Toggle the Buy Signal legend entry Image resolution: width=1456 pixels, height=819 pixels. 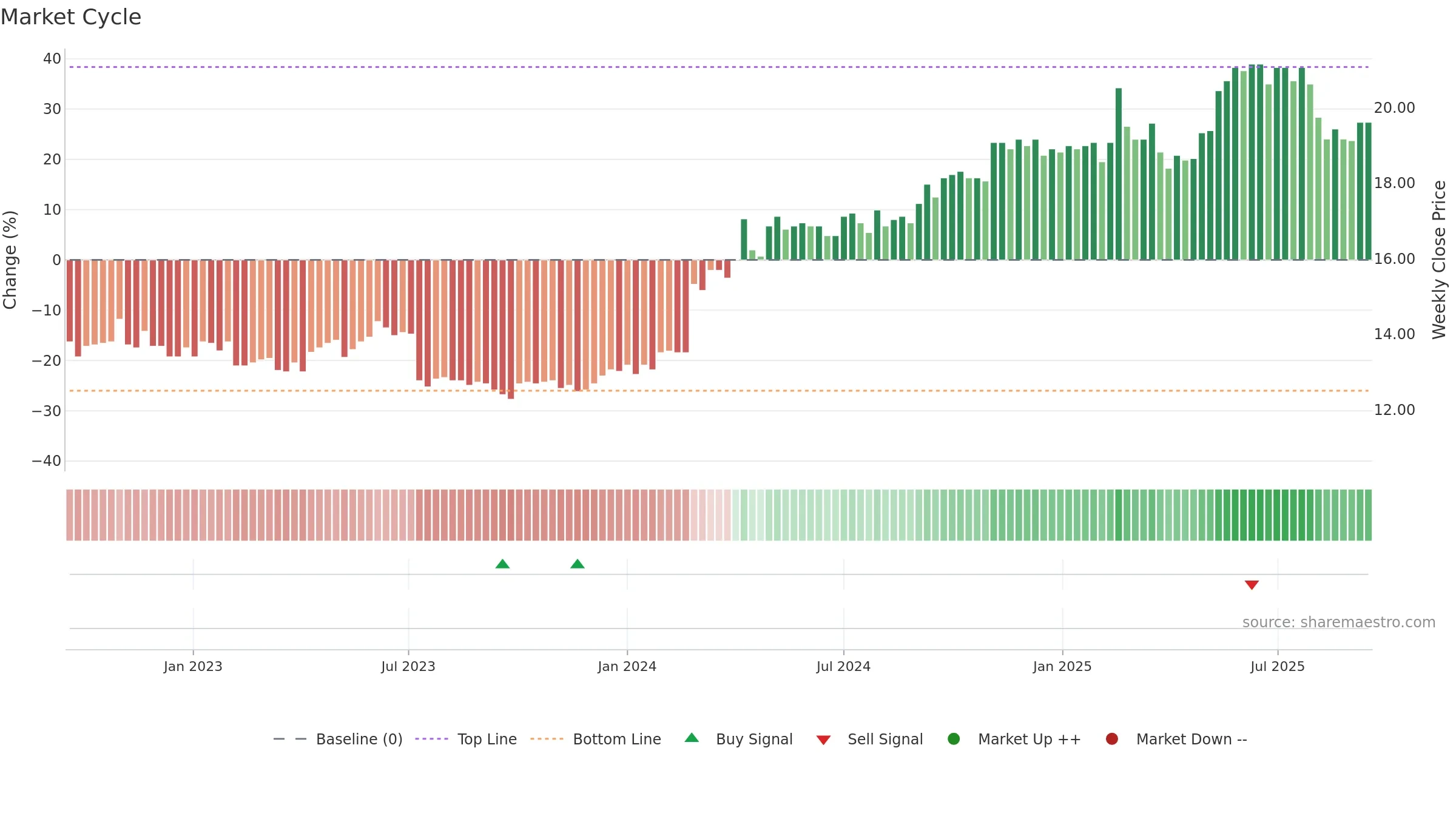738,739
